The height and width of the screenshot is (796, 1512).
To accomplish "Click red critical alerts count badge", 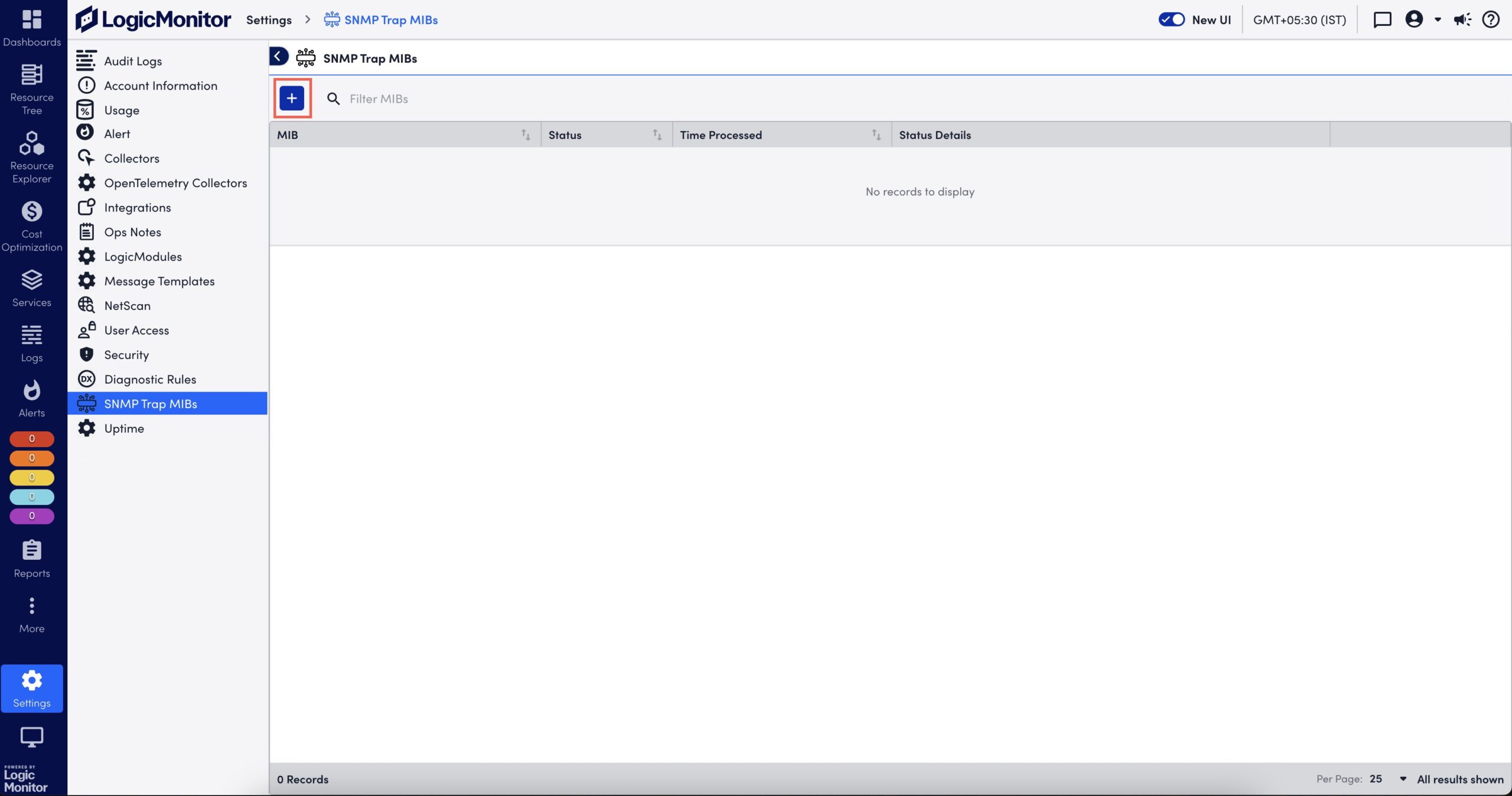I will pyautogui.click(x=32, y=439).
